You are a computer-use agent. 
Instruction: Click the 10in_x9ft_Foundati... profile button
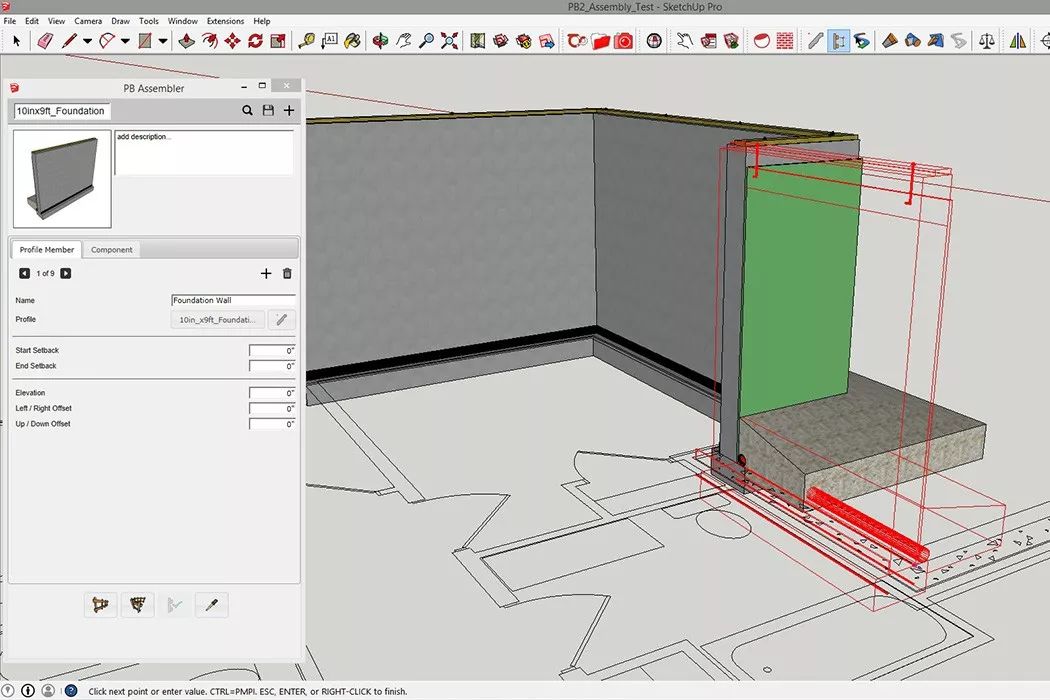click(x=217, y=320)
